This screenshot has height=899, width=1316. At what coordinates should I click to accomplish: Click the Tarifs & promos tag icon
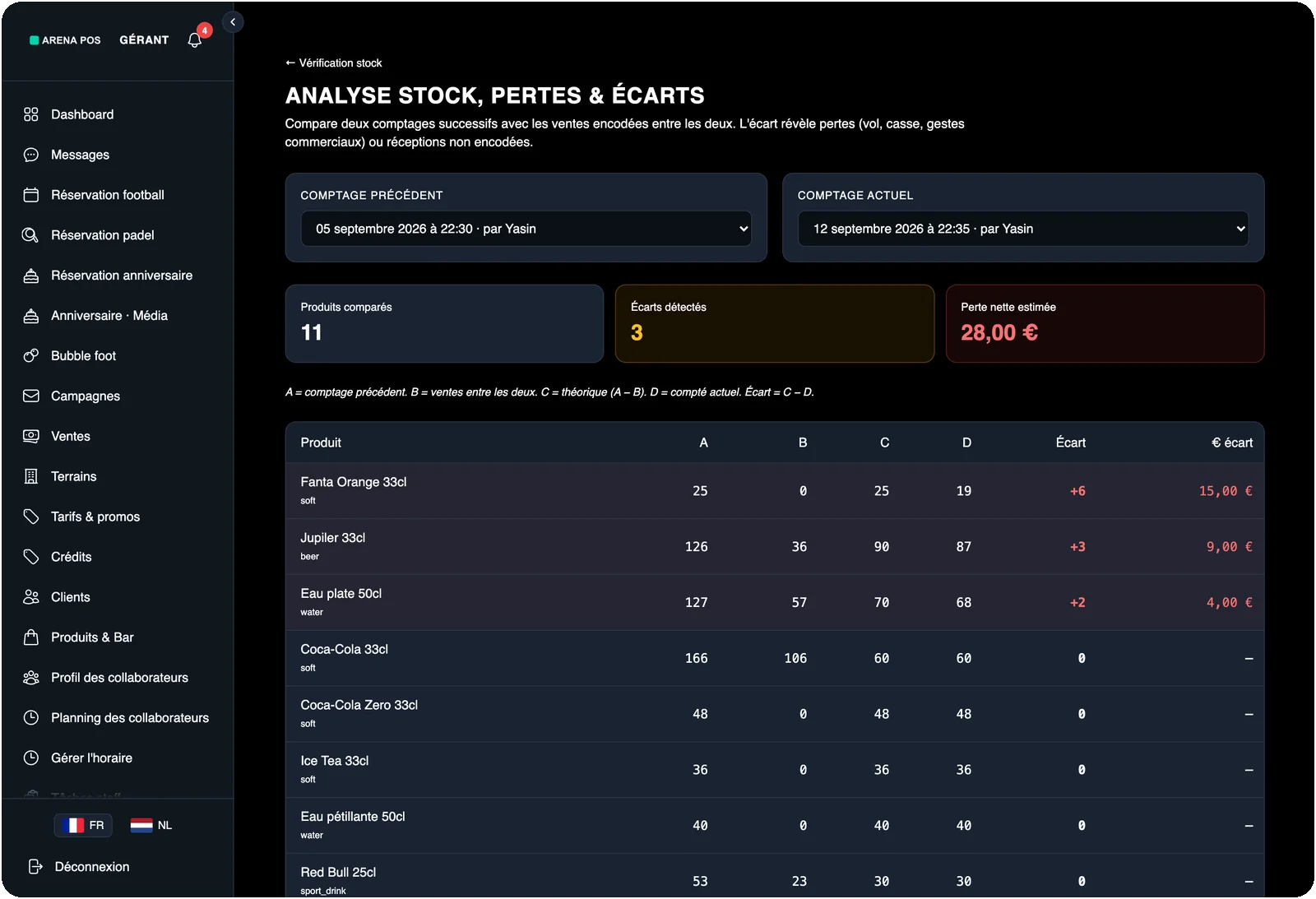click(31, 517)
